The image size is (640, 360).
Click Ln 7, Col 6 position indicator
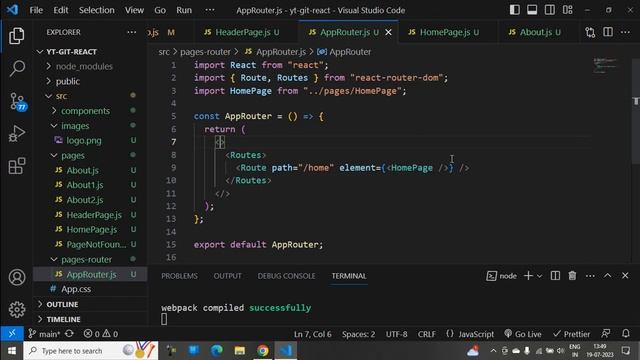[x=313, y=334]
